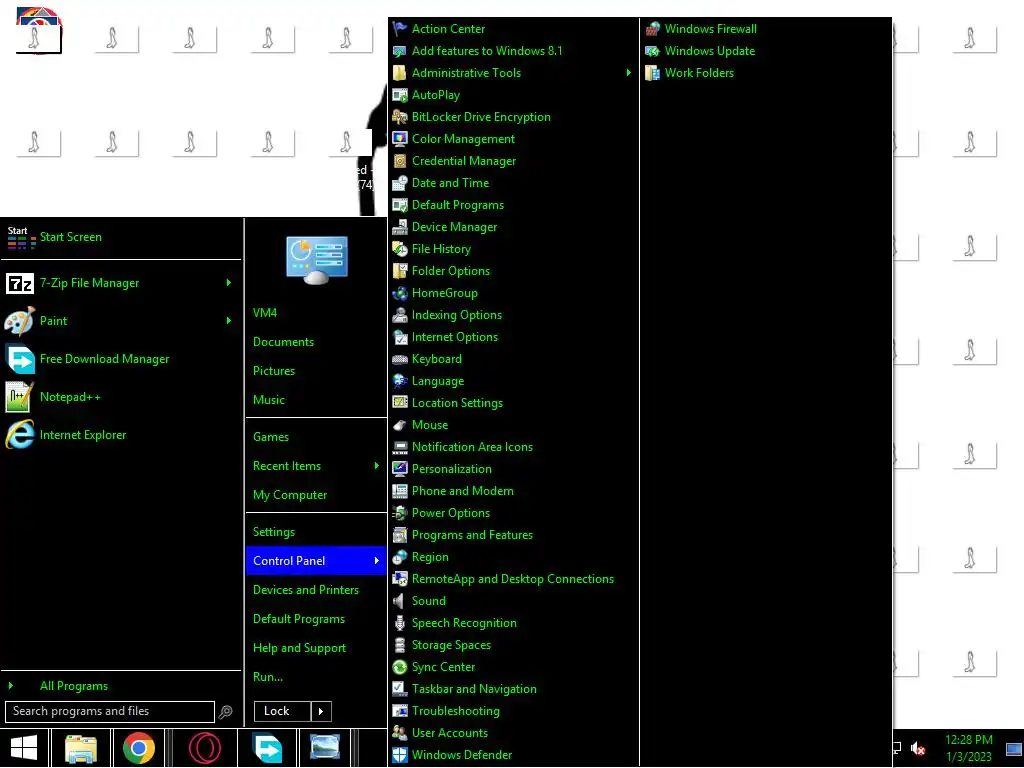Open the Credential Manager icon
Screen dimensions: 1024x768
pos(400,161)
